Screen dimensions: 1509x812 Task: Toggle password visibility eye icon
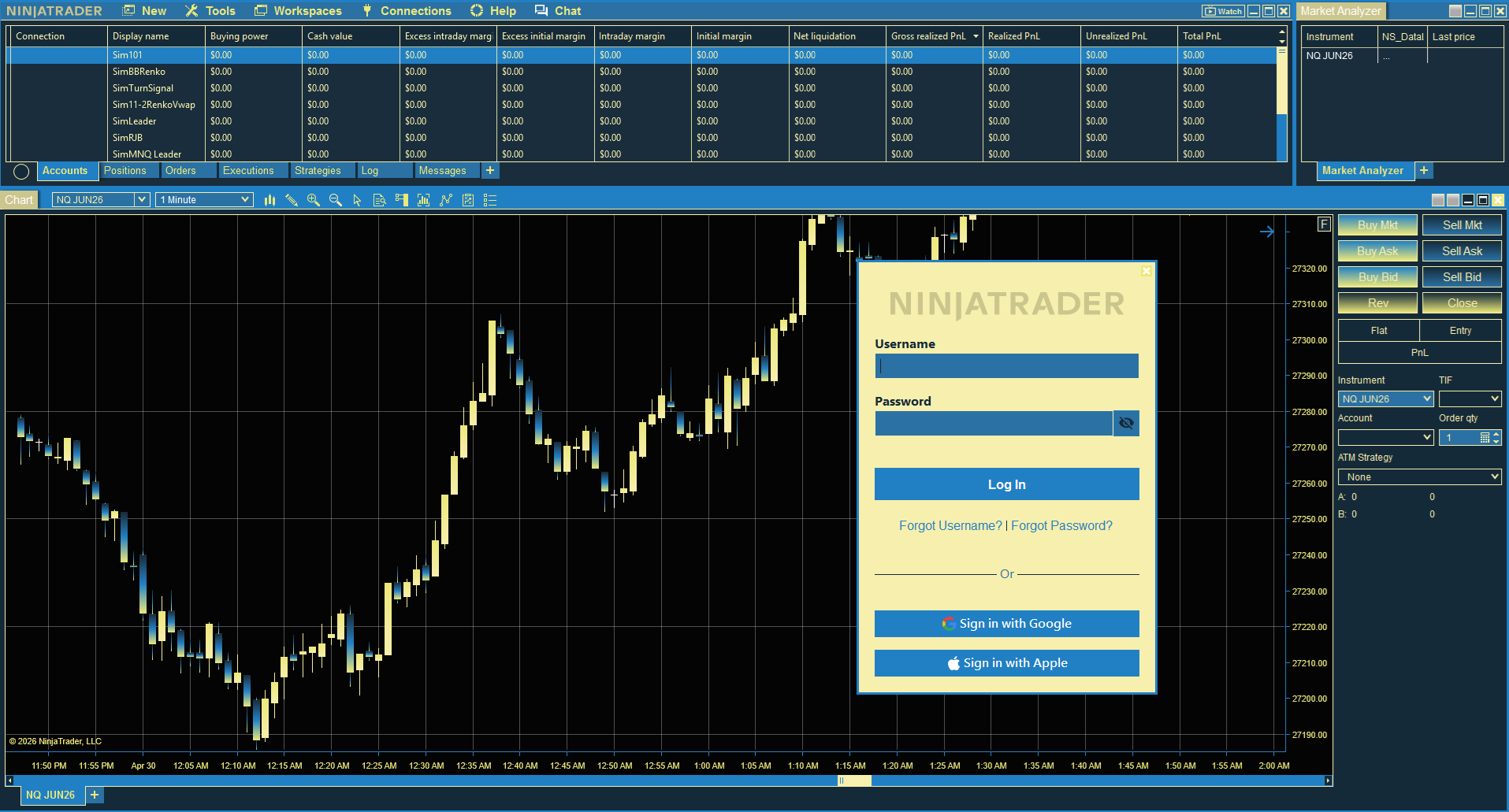click(1126, 423)
